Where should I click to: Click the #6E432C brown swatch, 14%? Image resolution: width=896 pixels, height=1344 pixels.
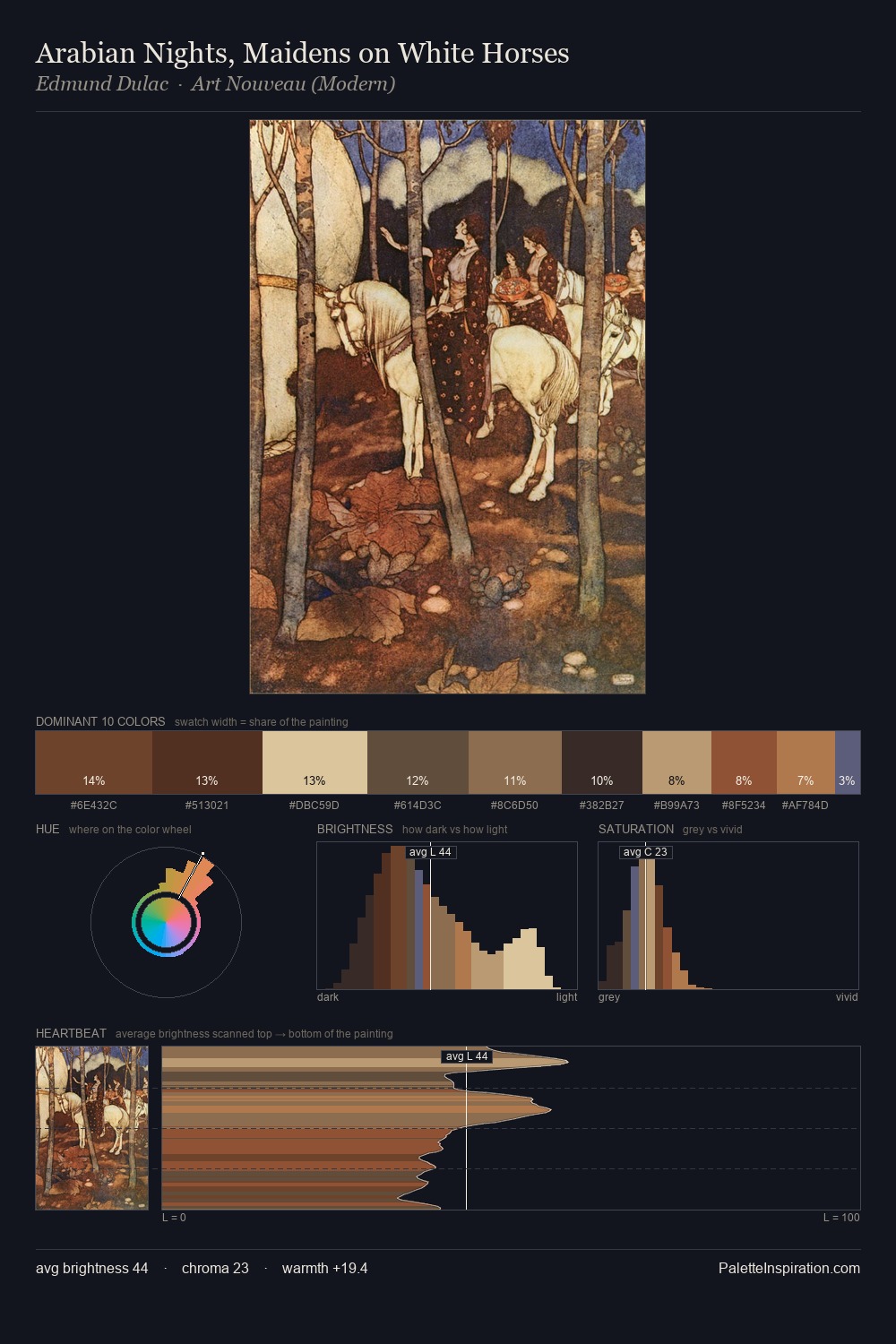[x=94, y=762]
